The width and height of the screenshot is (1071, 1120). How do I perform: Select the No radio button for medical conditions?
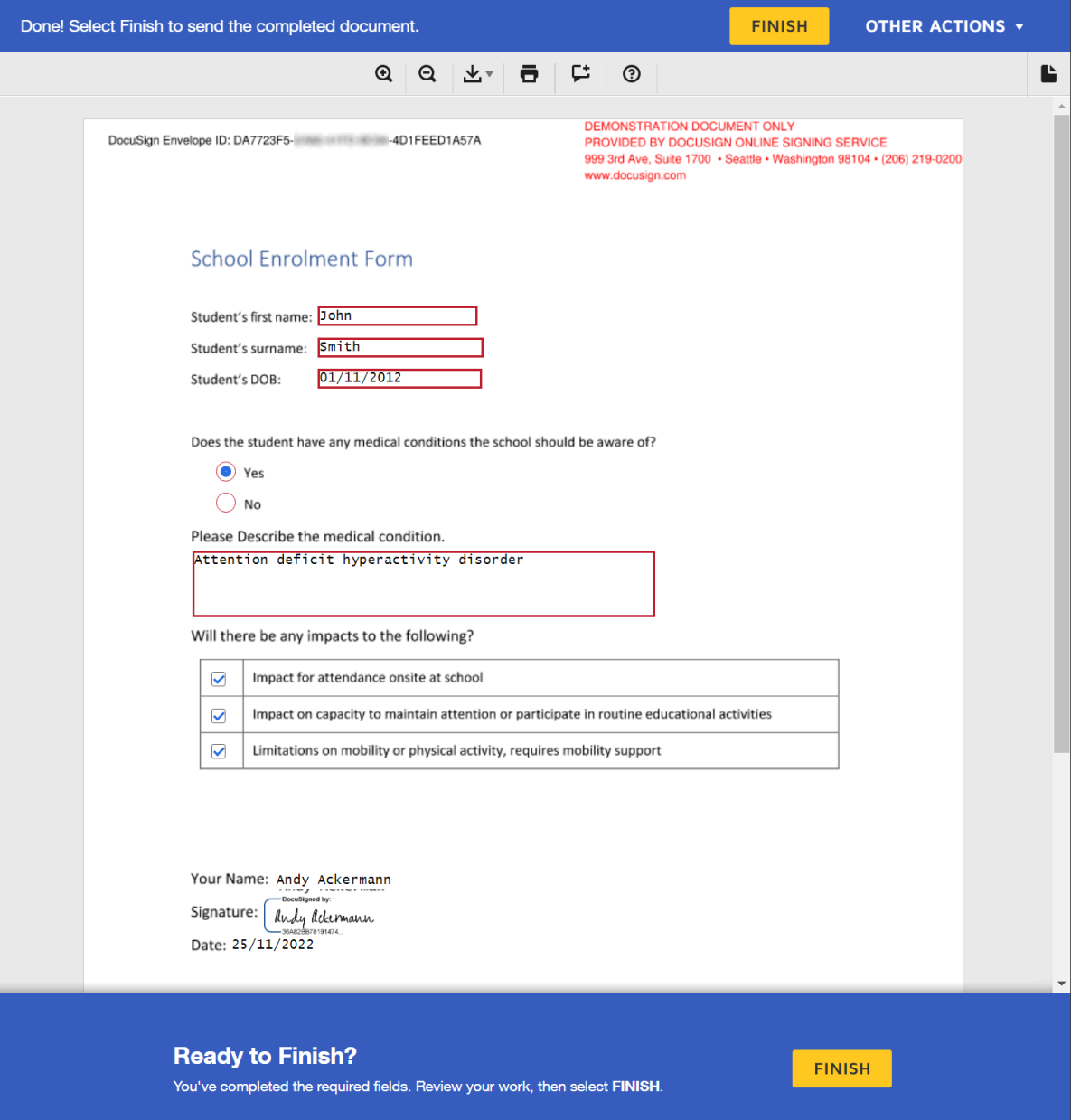tap(226, 503)
